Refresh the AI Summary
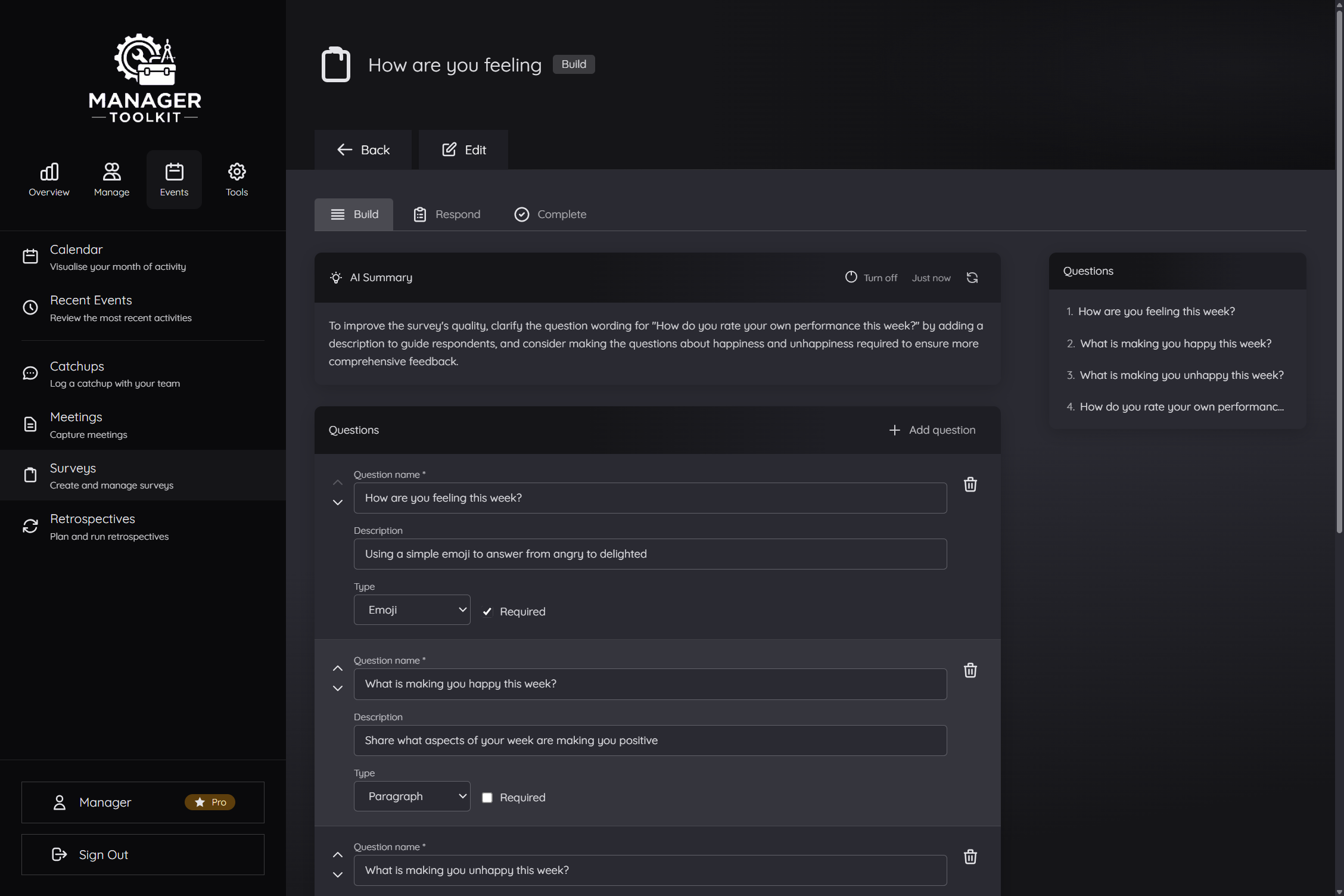This screenshot has width=1344, height=896. coord(972,278)
